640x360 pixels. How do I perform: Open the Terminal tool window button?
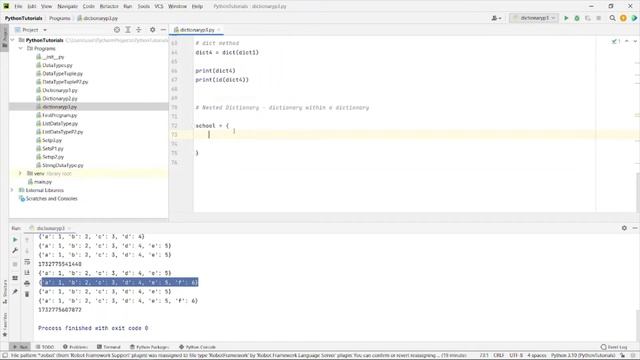pos(109,347)
